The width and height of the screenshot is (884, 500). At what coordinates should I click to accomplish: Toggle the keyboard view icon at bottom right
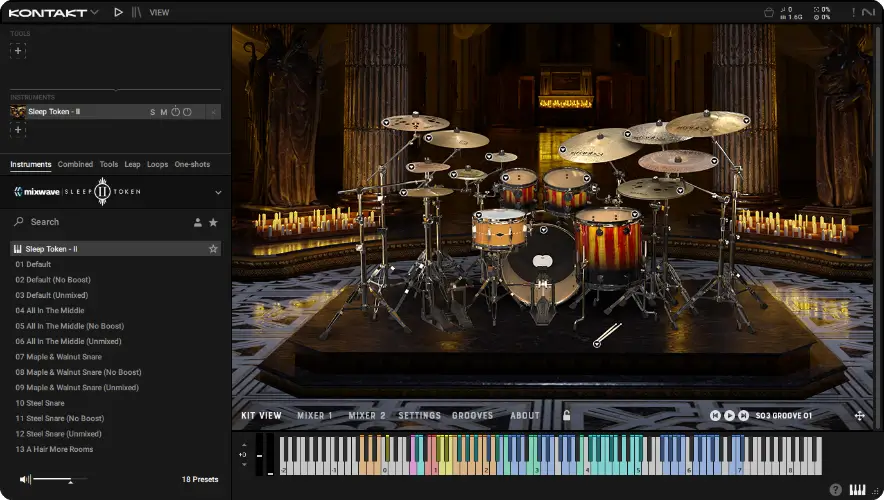click(x=857, y=489)
